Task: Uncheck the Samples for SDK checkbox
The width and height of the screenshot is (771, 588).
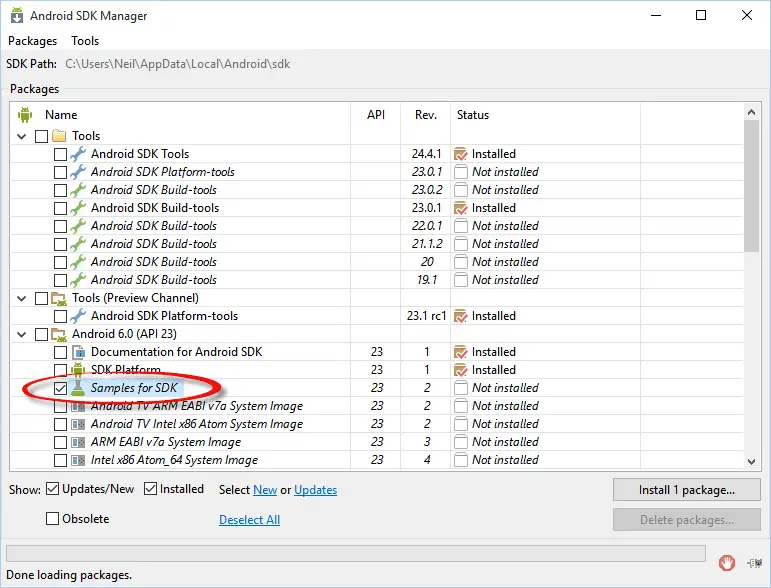Action: click(x=61, y=388)
